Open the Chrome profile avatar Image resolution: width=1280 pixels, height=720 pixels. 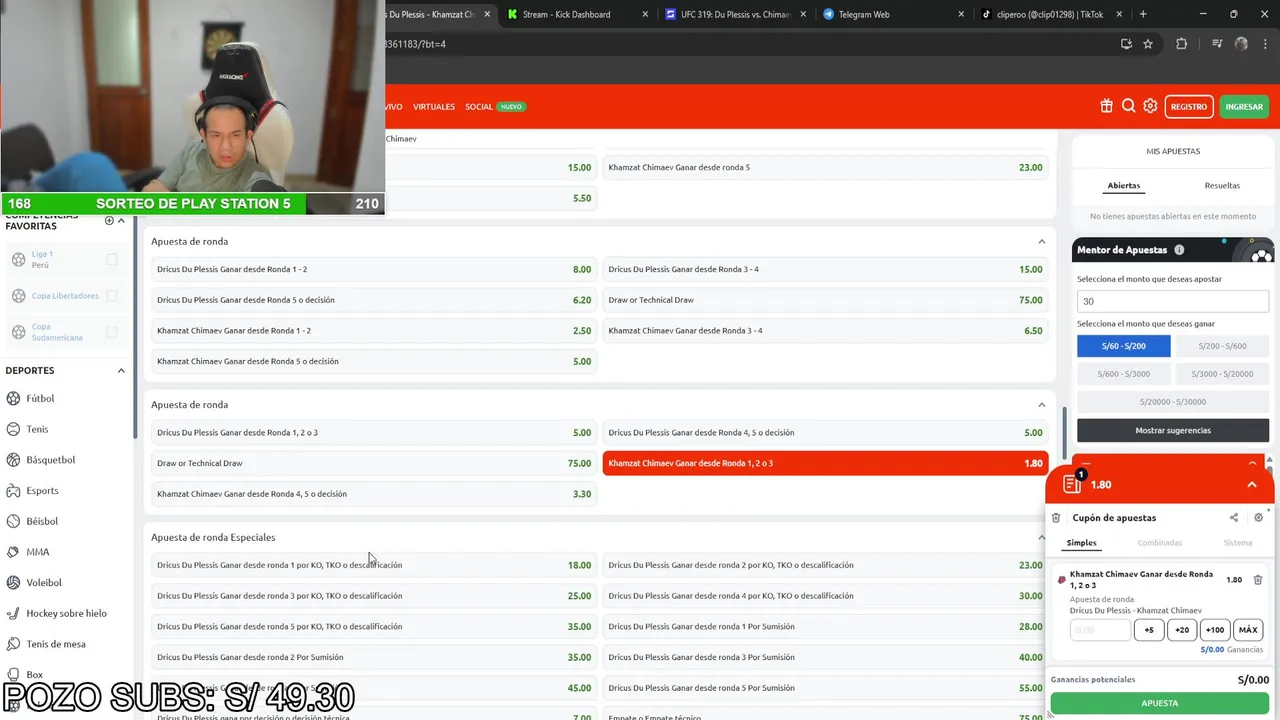coord(1241,44)
